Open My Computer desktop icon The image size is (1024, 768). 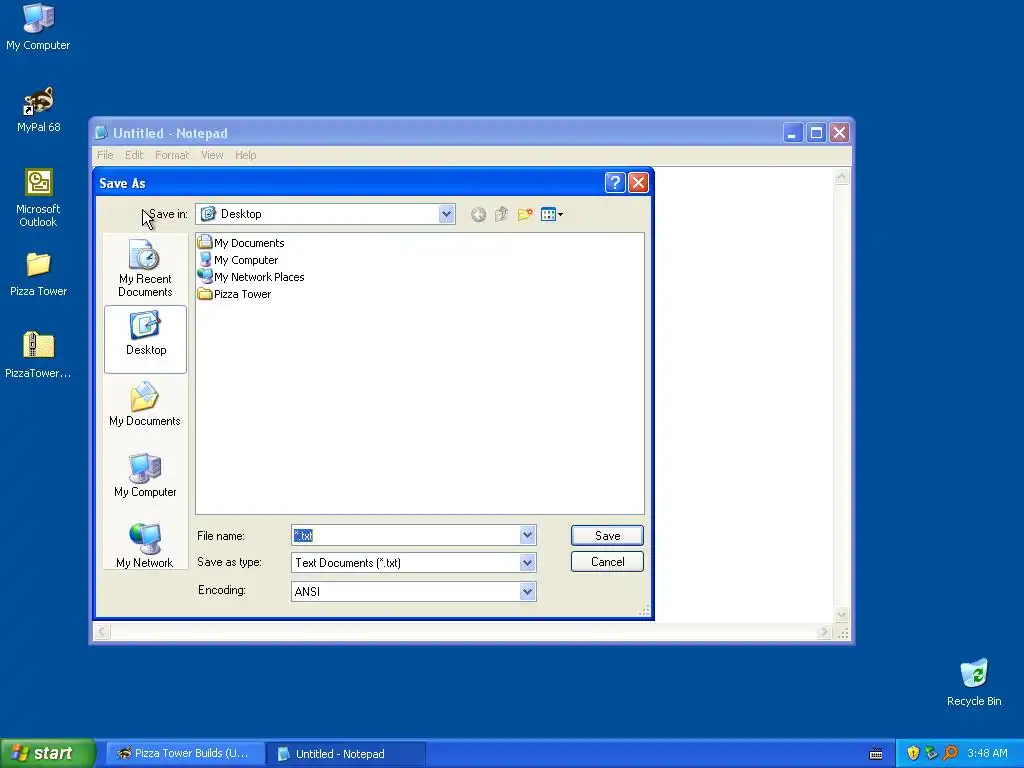pos(38,27)
